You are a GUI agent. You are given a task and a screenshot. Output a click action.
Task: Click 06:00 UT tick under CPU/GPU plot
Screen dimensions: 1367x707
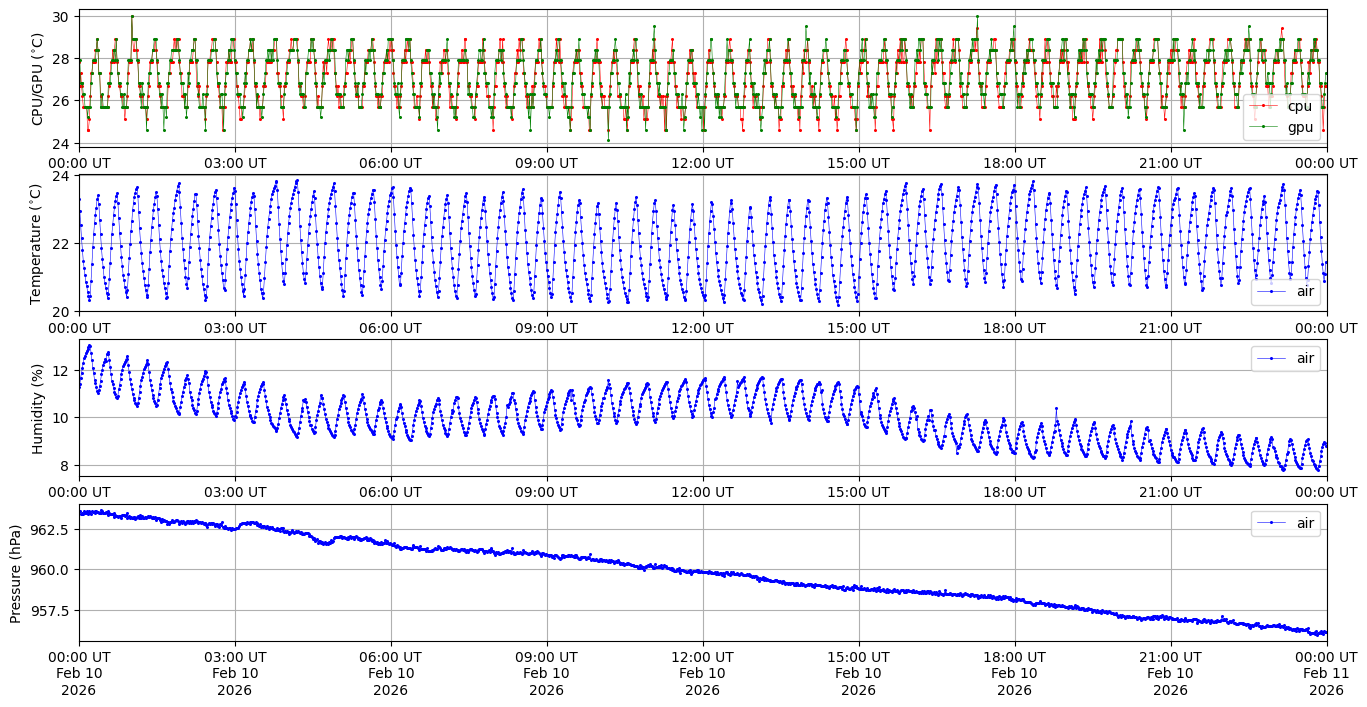[390, 163]
